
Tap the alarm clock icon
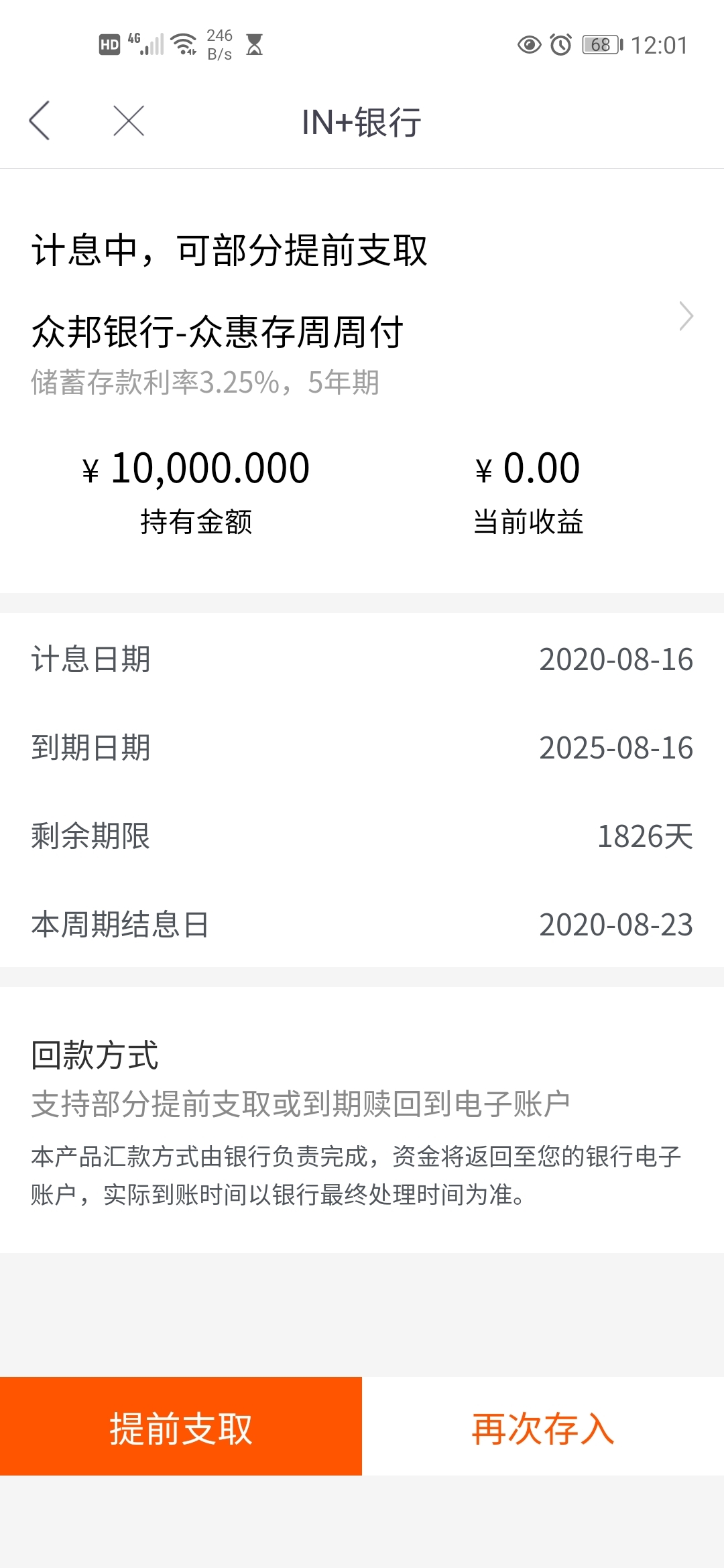pyautogui.click(x=560, y=45)
